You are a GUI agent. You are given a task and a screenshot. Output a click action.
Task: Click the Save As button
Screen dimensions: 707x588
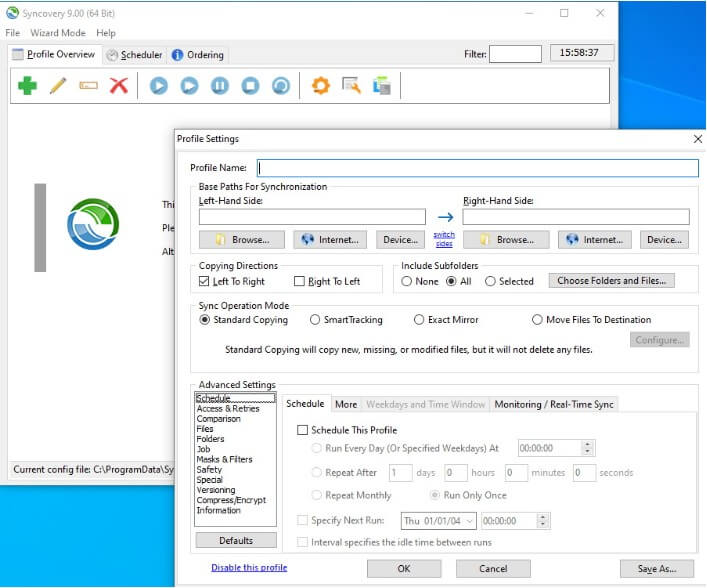click(x=657, y=569)
